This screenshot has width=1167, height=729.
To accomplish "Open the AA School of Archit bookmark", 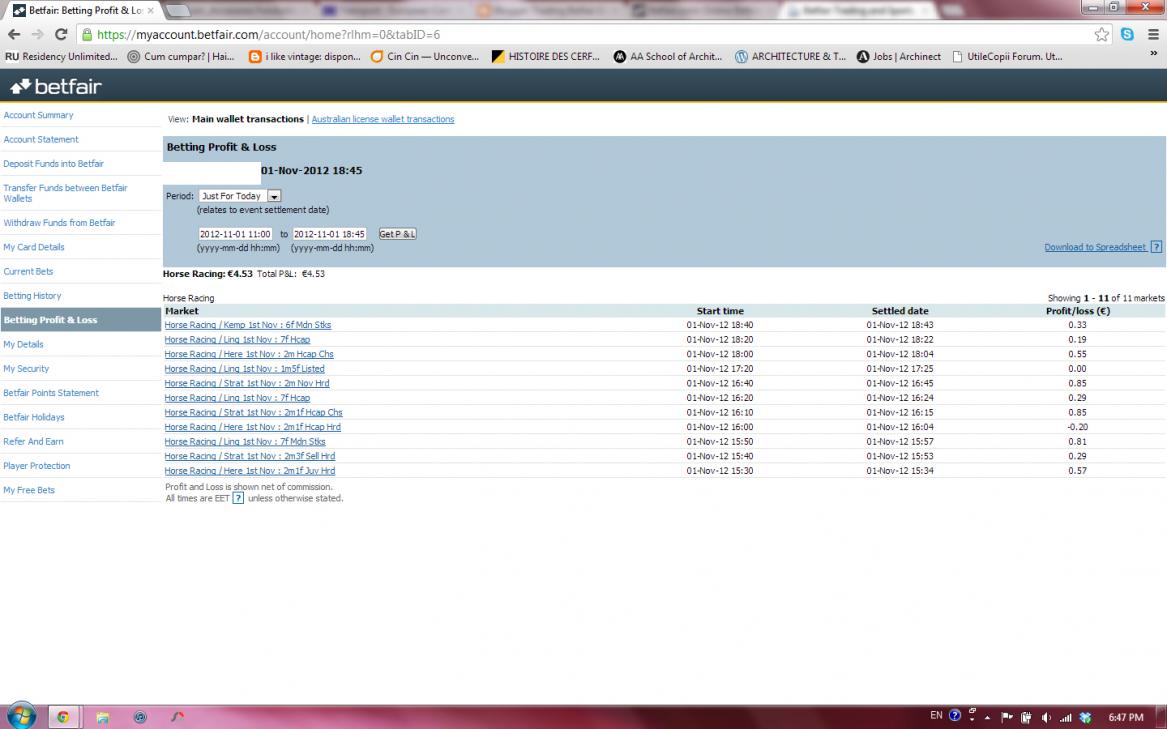I will pyautogui.click(x=668, y=57).
